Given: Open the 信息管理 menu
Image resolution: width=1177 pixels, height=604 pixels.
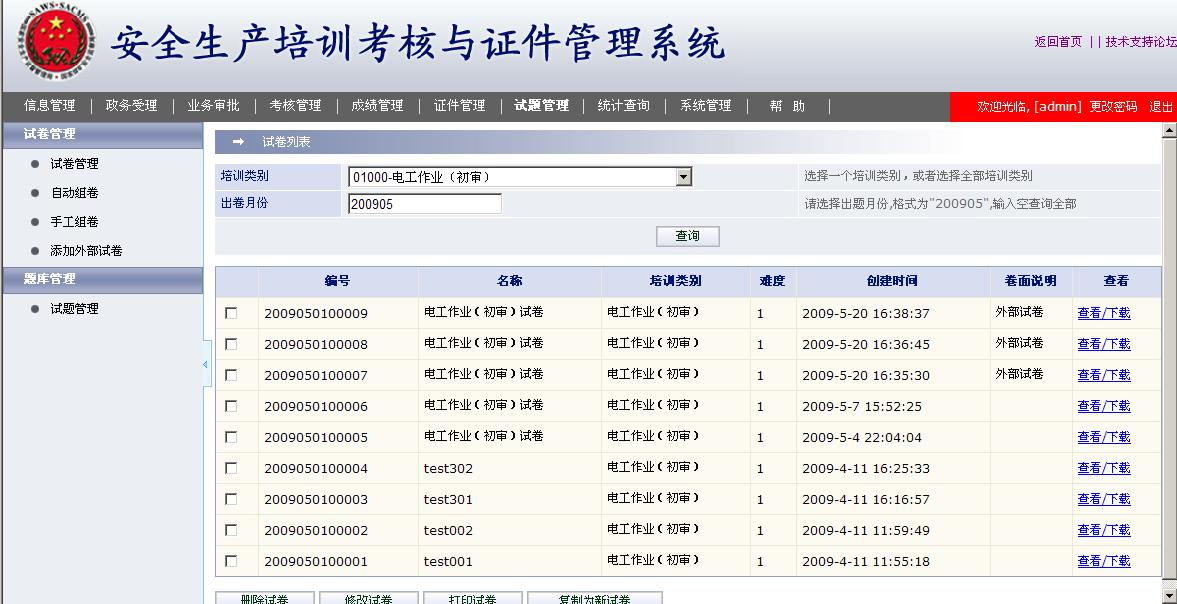Looking at the screenshot, I should (x=50, y=106).
